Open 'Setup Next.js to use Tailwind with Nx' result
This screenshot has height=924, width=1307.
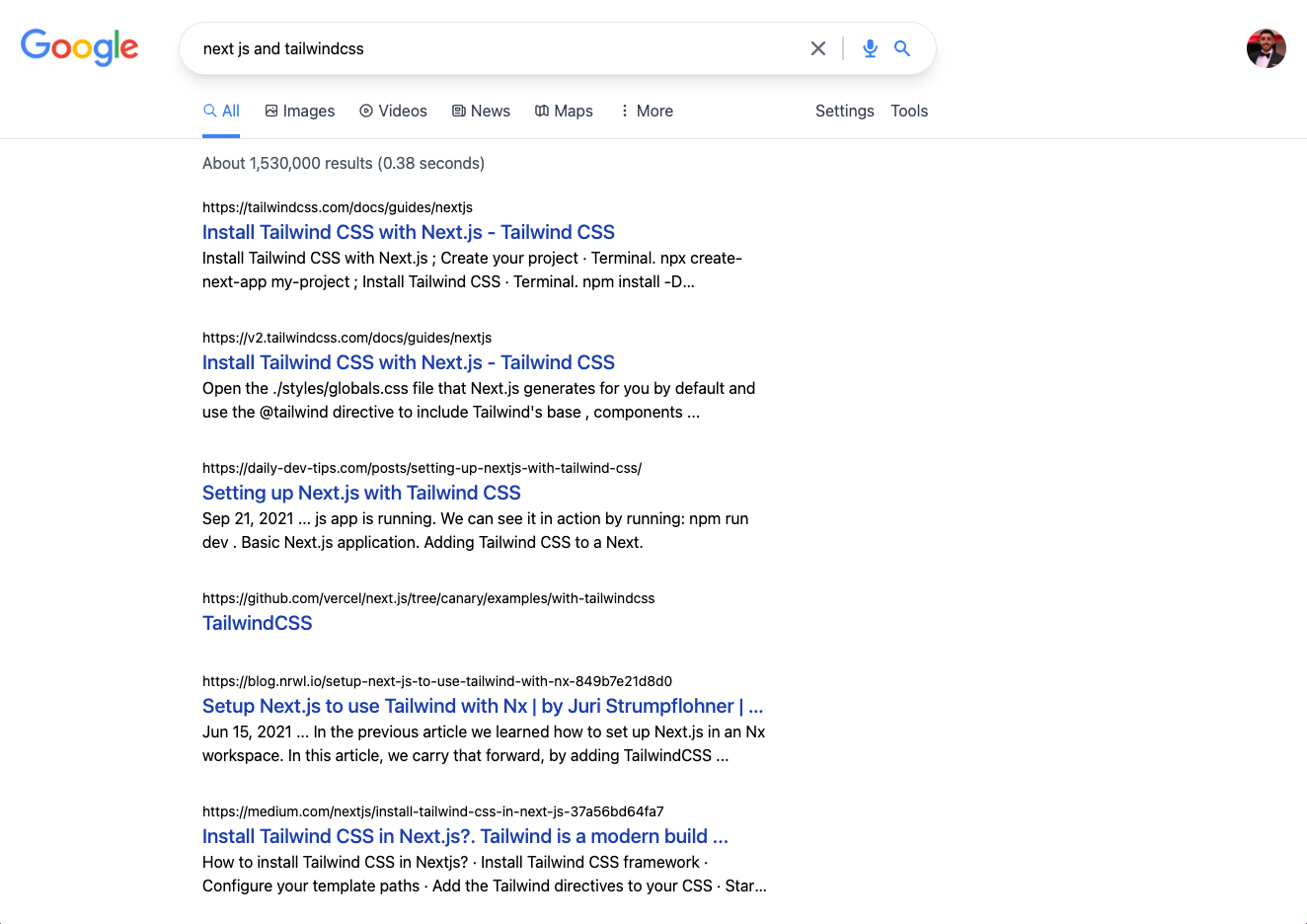tap(483, 706)
